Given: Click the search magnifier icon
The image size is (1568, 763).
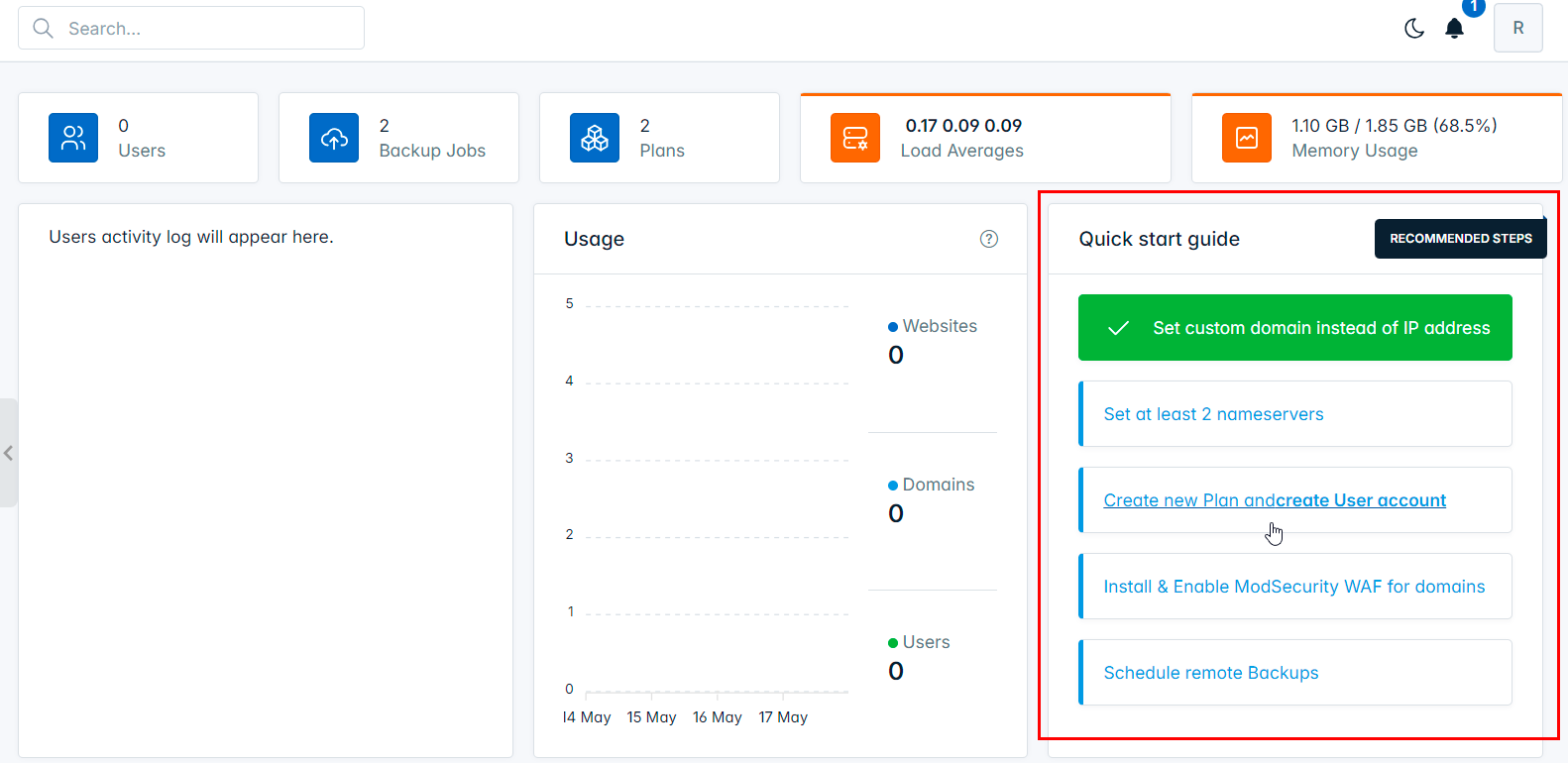Looking at the screenshot, I should coord(44,29).
